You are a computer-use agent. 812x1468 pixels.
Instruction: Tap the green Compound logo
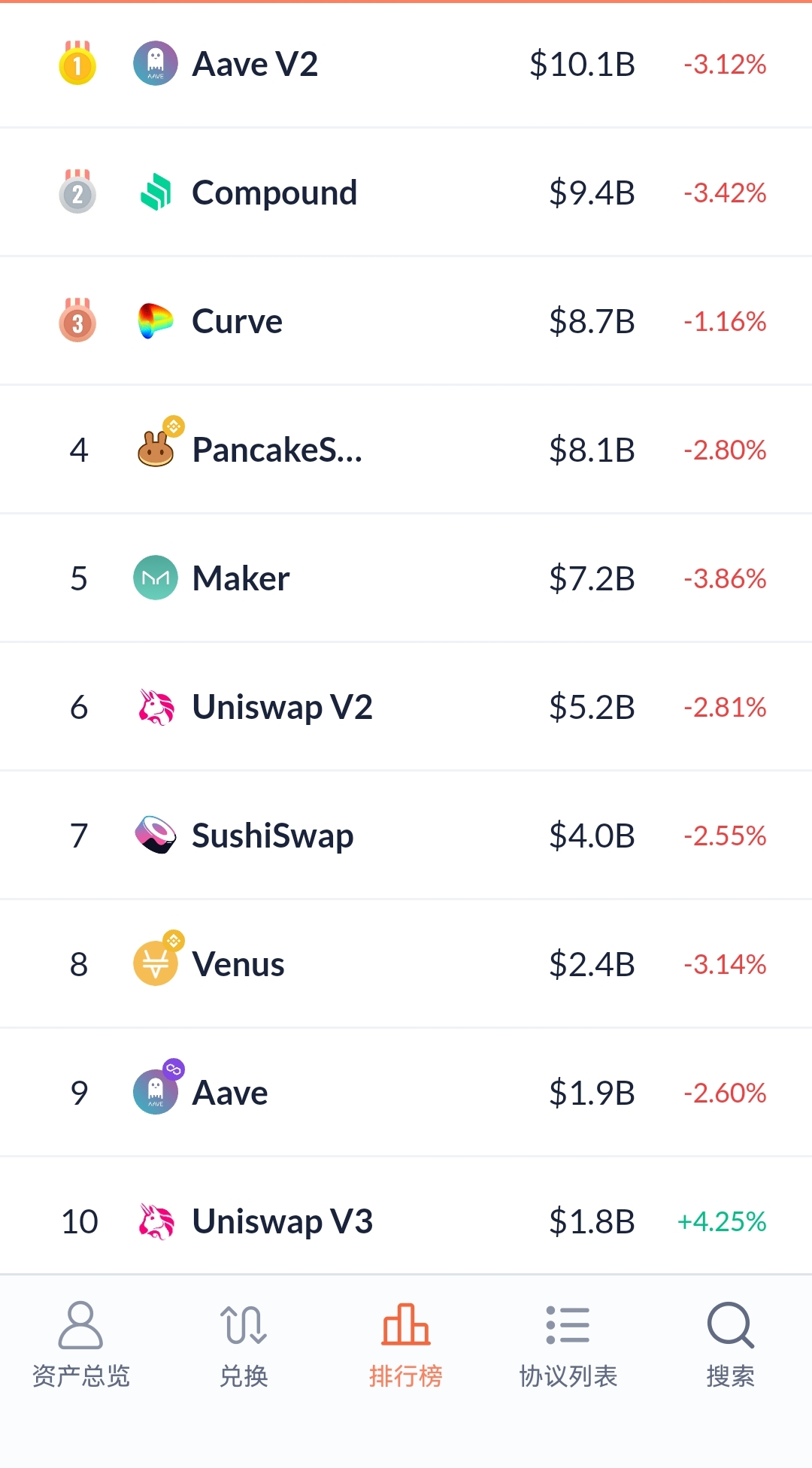point(156,193)
